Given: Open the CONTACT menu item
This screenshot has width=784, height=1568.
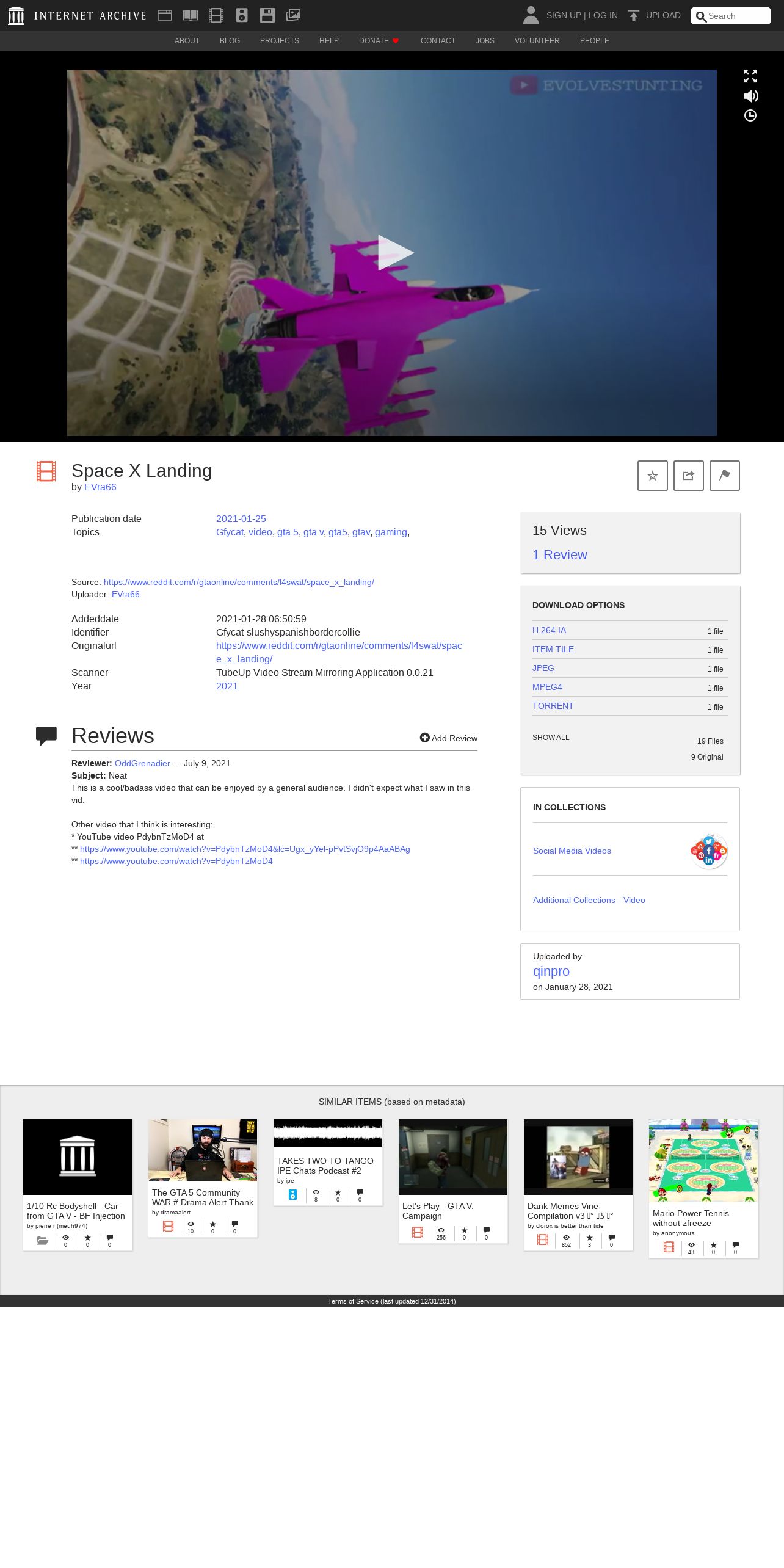Looking at the screenshot, I should pos(438,41).
